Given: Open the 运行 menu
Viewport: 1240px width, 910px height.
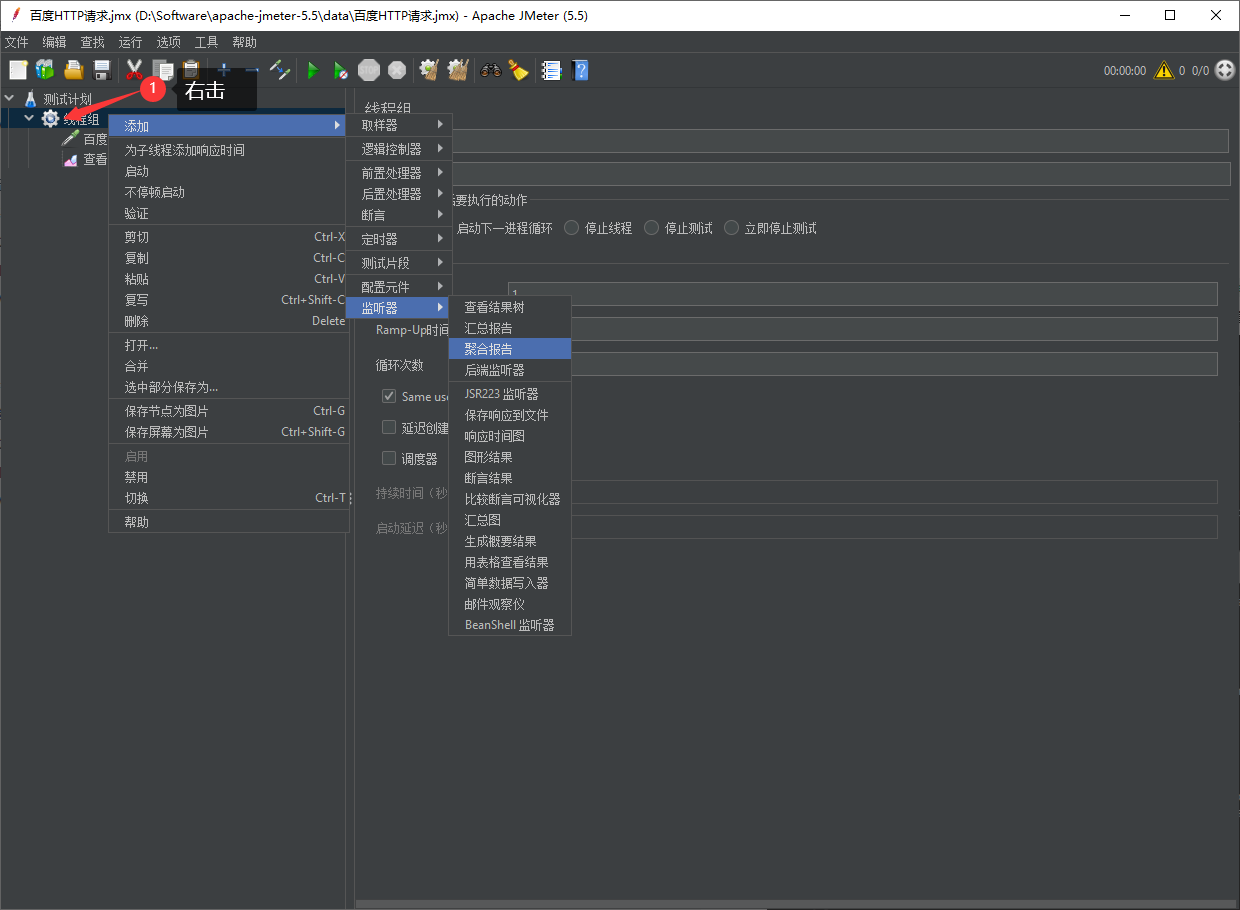Looking at the screenshot, I should pyautogui.click(x=130, y=42).
